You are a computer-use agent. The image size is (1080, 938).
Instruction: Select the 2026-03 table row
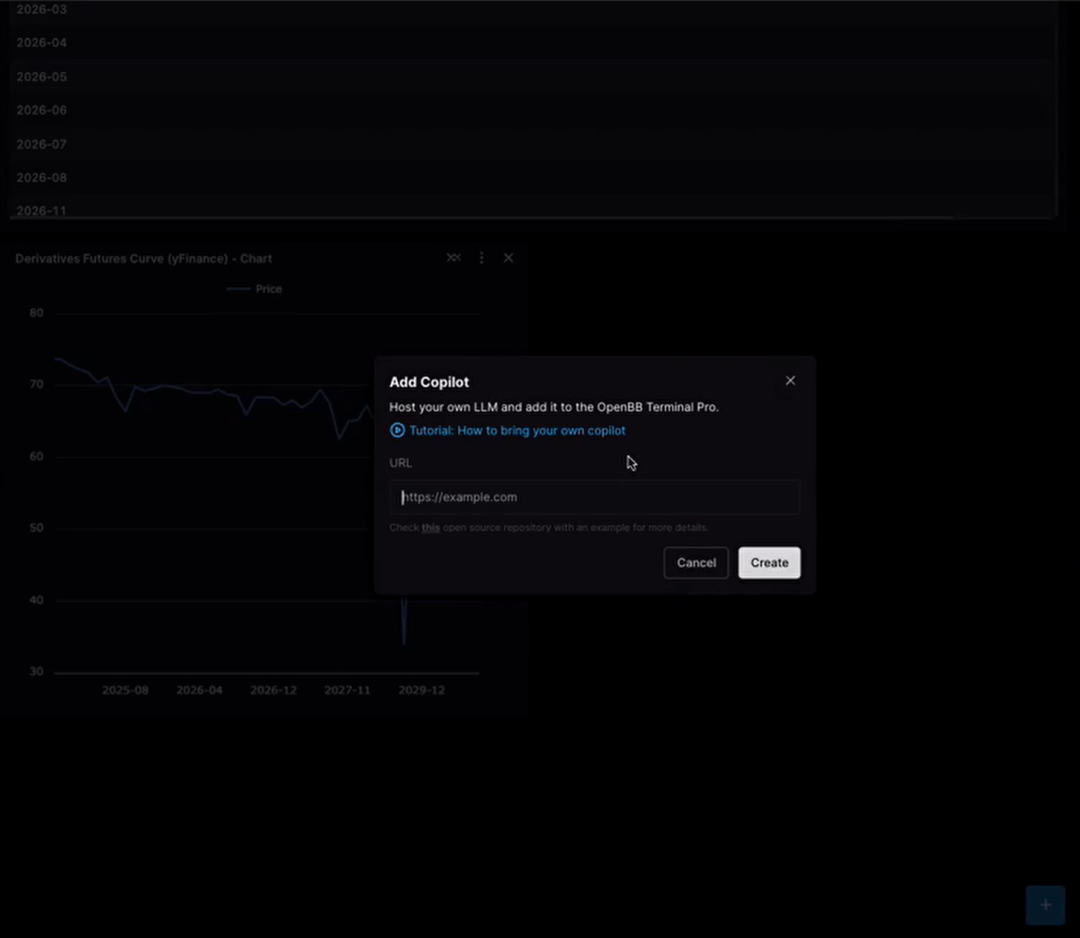[x=534, y=9]
